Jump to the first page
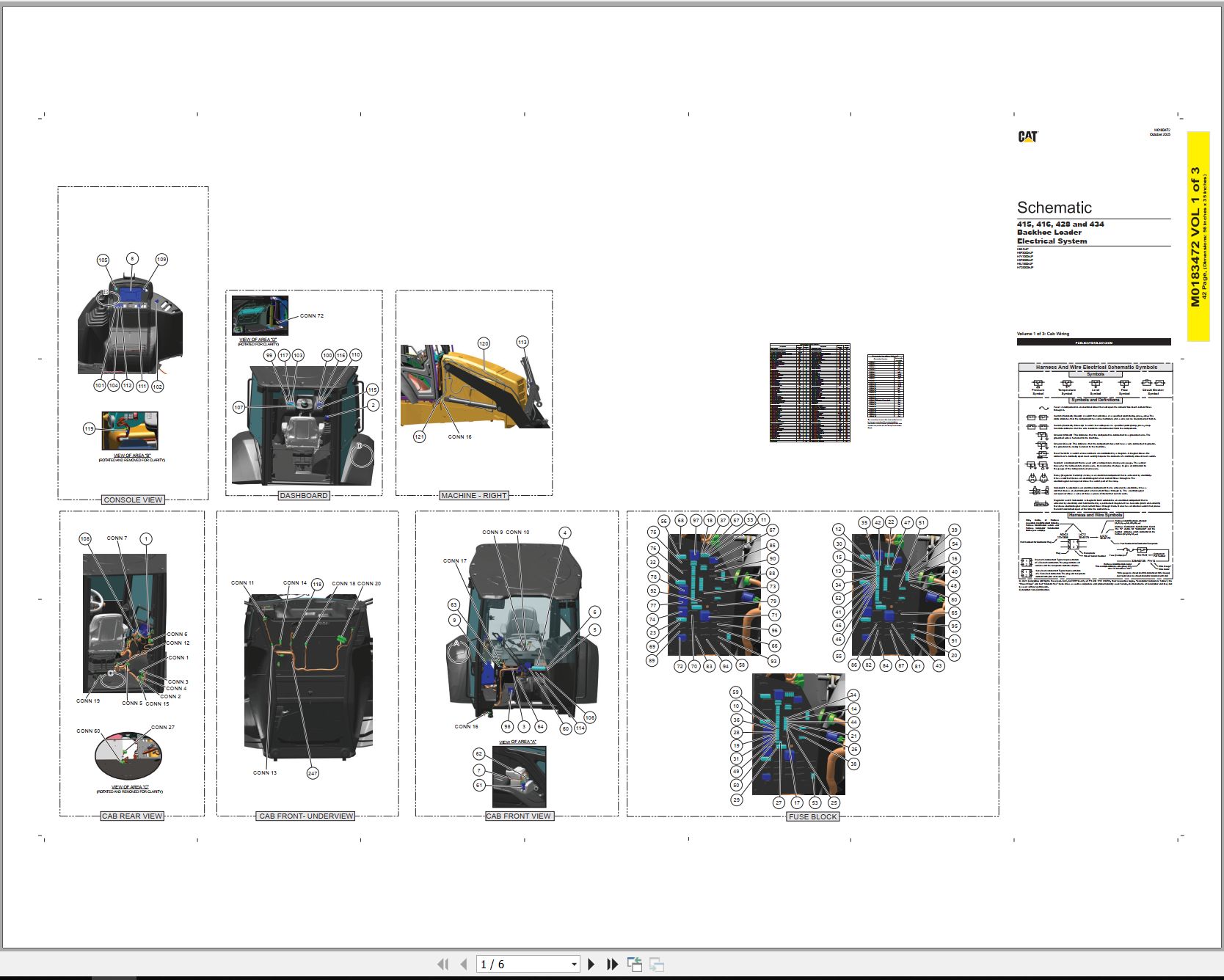Image resolution: width=1224 pixels, height=980 pixels. click(x=442, y=965)
